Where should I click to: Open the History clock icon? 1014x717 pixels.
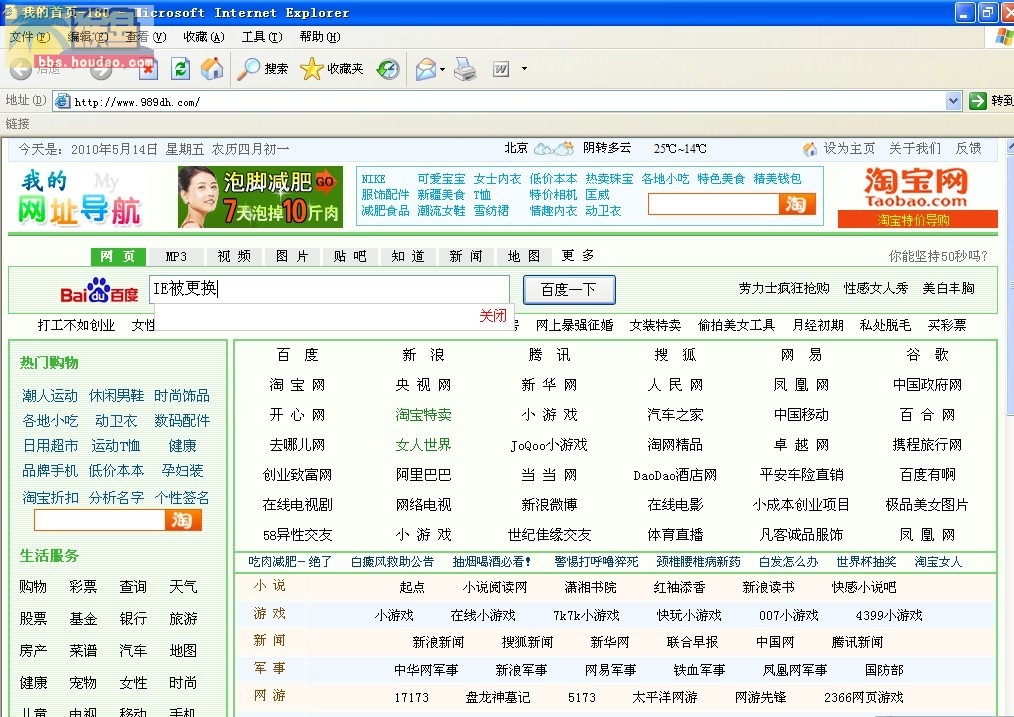(388, 69)
